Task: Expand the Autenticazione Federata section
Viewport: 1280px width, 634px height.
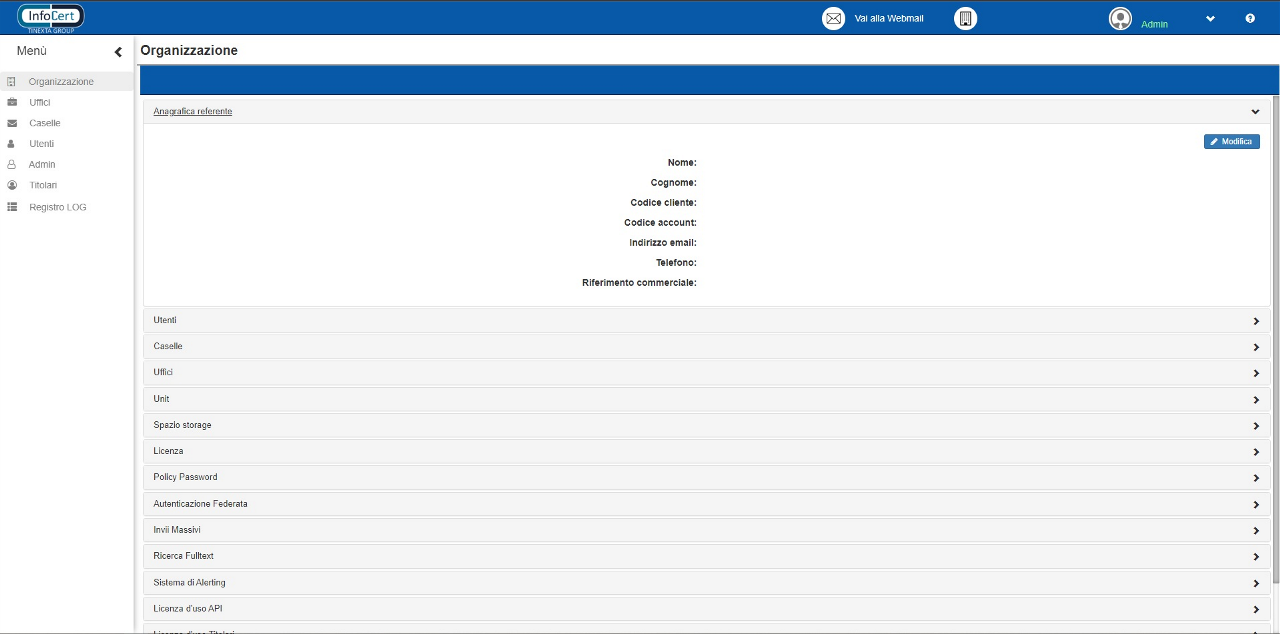Action: [x=1256, y=505]
